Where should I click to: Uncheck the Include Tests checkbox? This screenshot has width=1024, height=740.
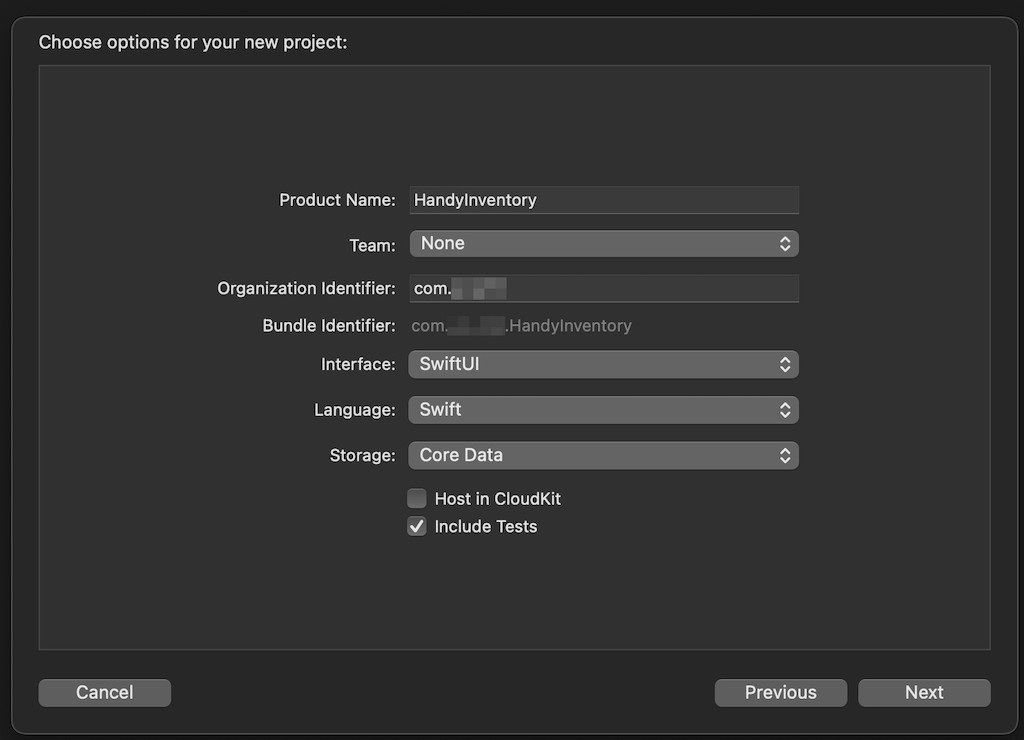[417, 527]
